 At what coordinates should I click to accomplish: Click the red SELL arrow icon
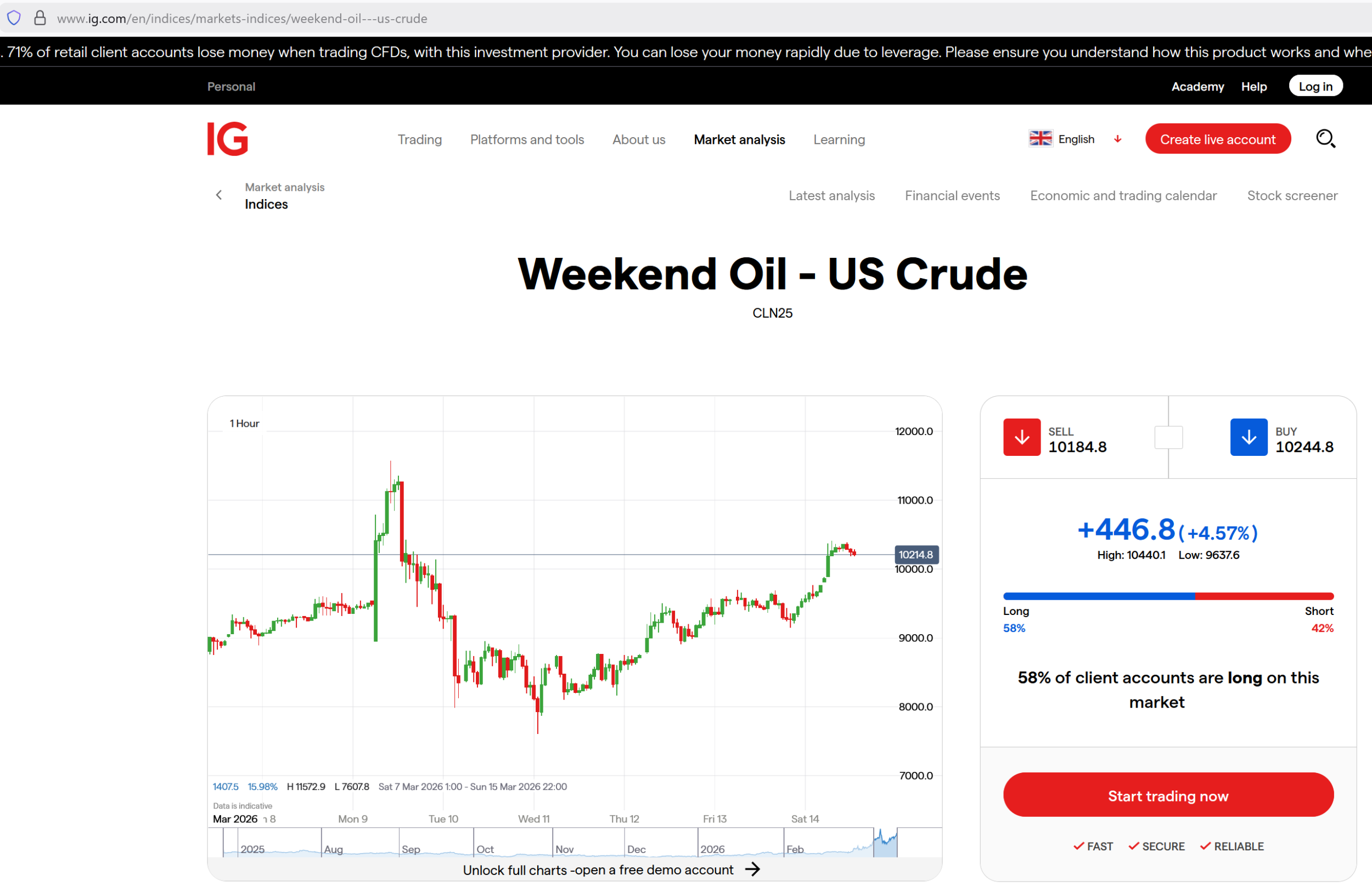tap(1021, 437)
